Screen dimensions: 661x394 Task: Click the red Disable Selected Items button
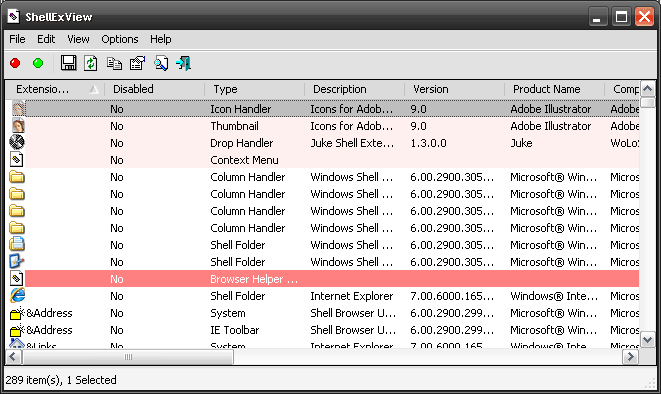click(15, 63)
